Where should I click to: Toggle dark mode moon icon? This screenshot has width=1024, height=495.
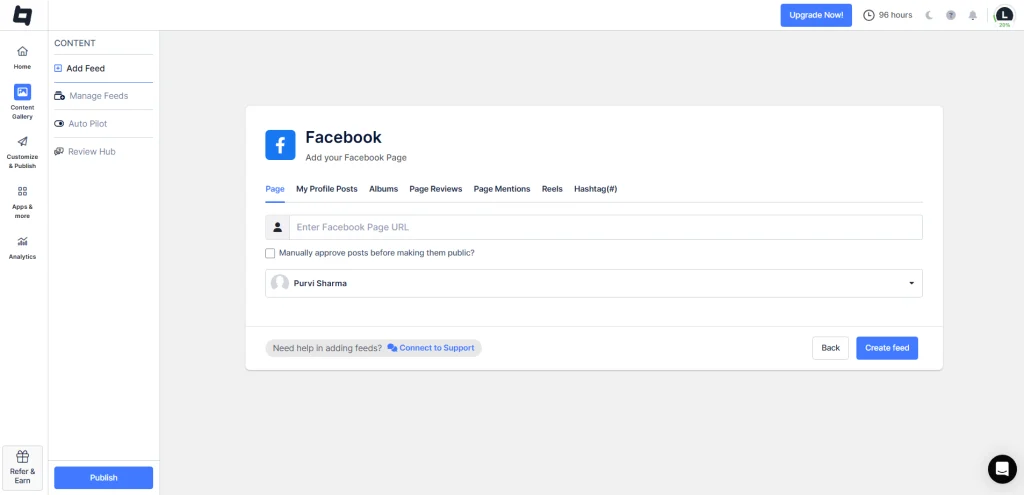pos(929,15)
